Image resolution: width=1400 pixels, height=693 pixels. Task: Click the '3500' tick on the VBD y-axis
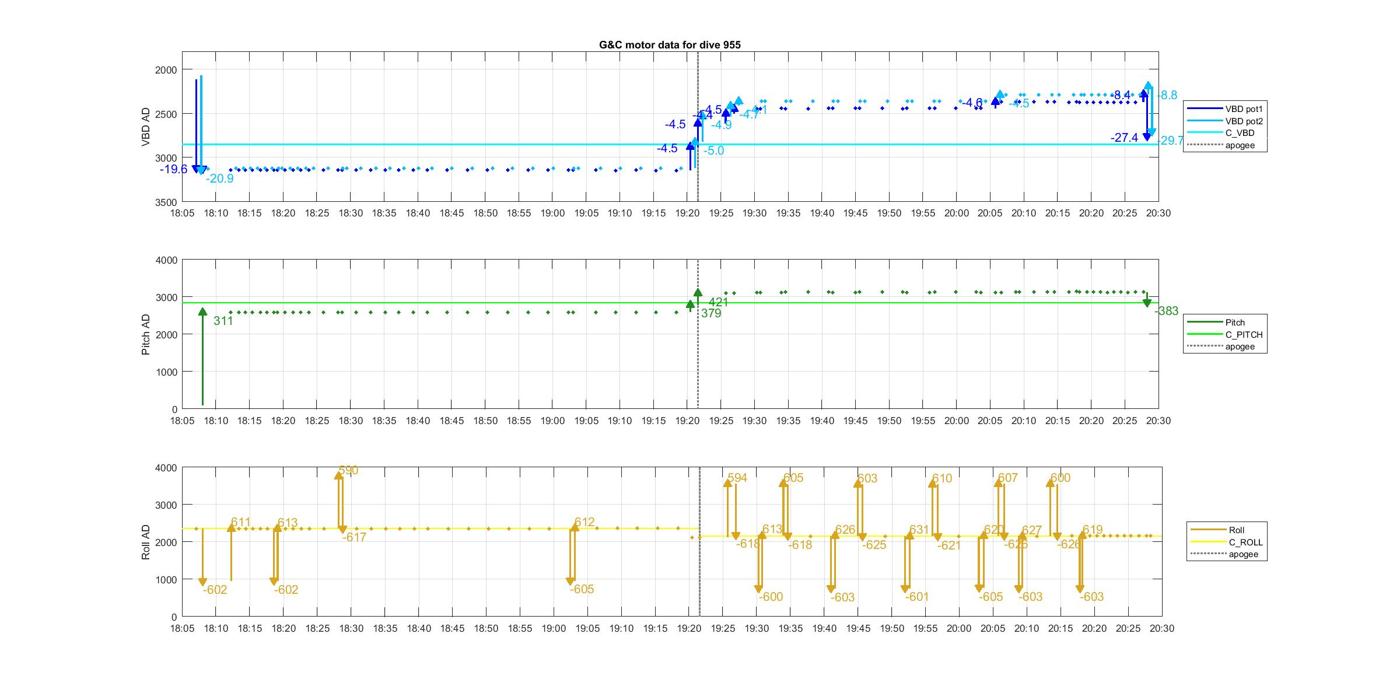pyautogui.click(x=165, y=202)
